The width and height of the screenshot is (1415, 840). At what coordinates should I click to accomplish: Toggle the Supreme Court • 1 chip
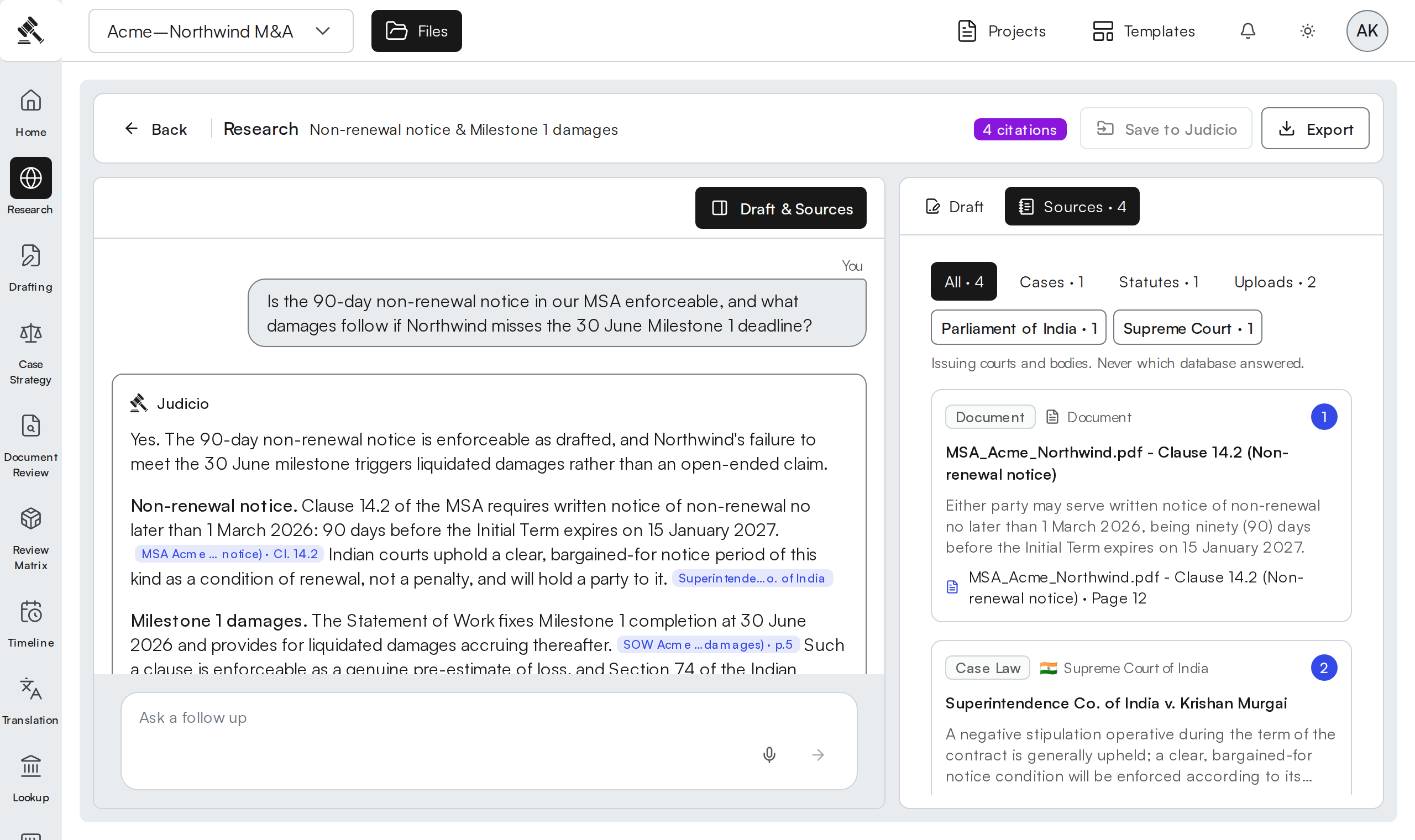click(x=1187, y=328)
